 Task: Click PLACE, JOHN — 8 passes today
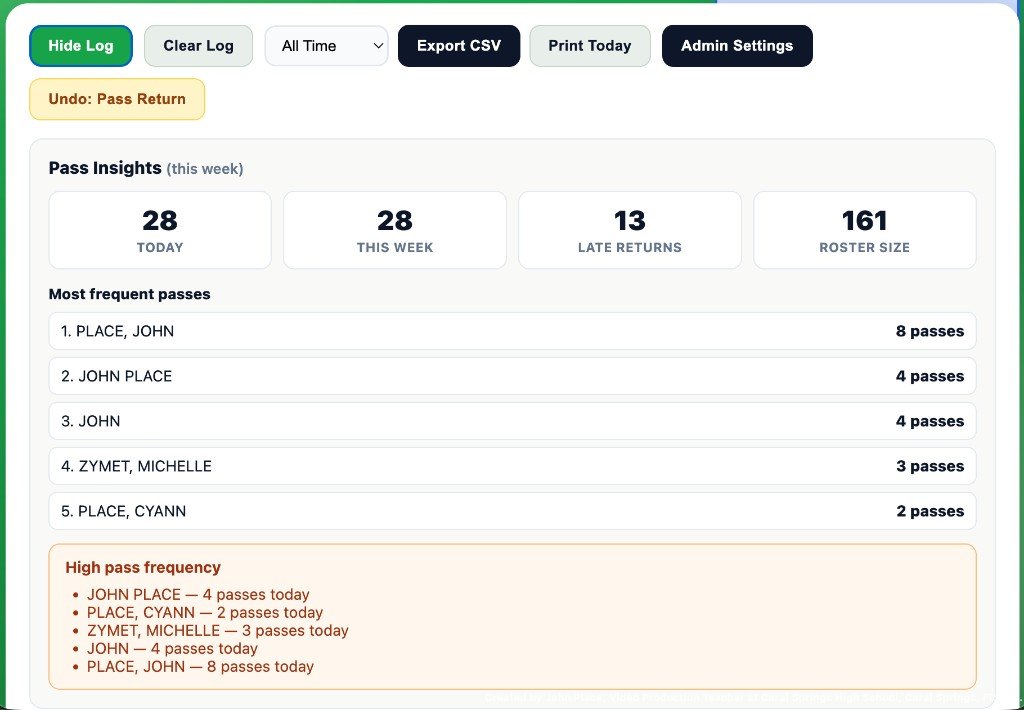click(200, 666)
